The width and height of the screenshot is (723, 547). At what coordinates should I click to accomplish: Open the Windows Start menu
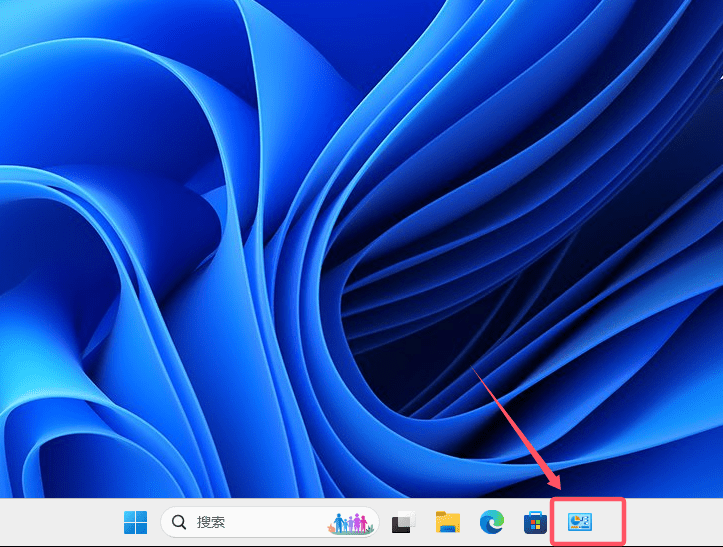(x=136, y=522)
